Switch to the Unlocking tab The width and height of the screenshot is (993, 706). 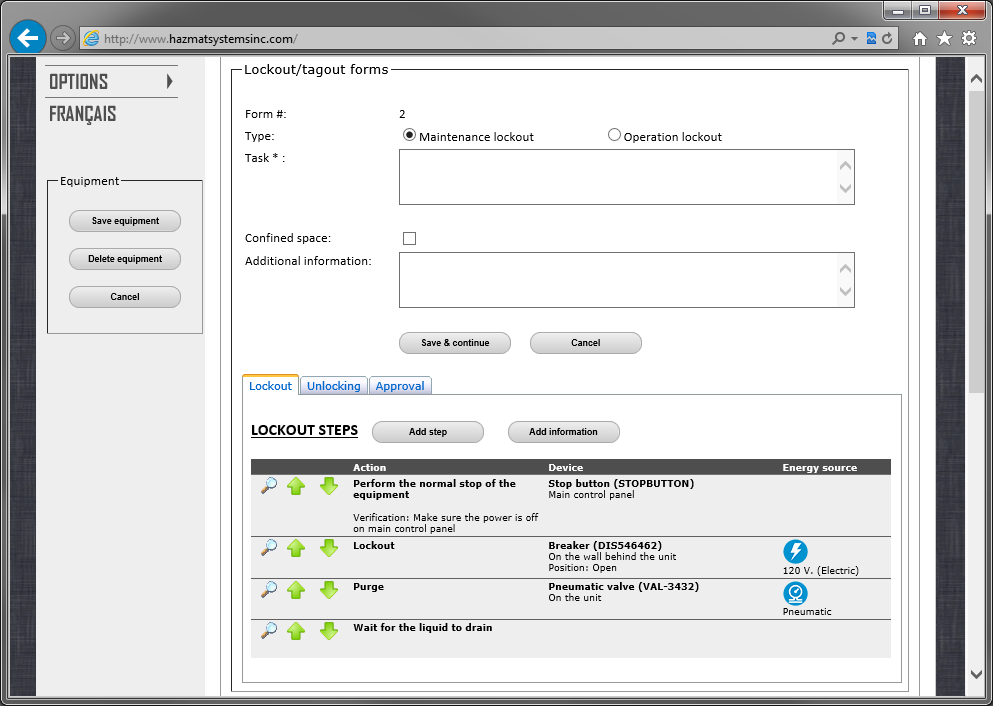(x=334, y=386)
